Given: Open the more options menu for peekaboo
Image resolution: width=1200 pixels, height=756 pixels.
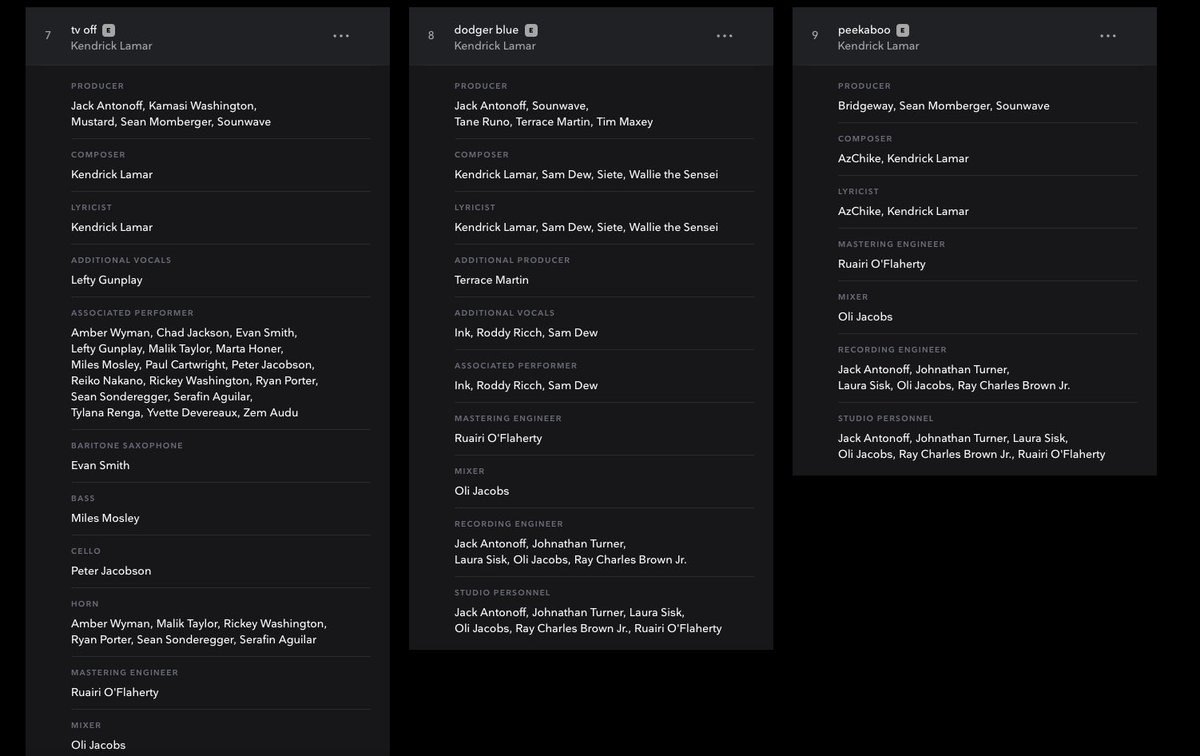Looking at the screenshot, I should [x=1108, y=36].
